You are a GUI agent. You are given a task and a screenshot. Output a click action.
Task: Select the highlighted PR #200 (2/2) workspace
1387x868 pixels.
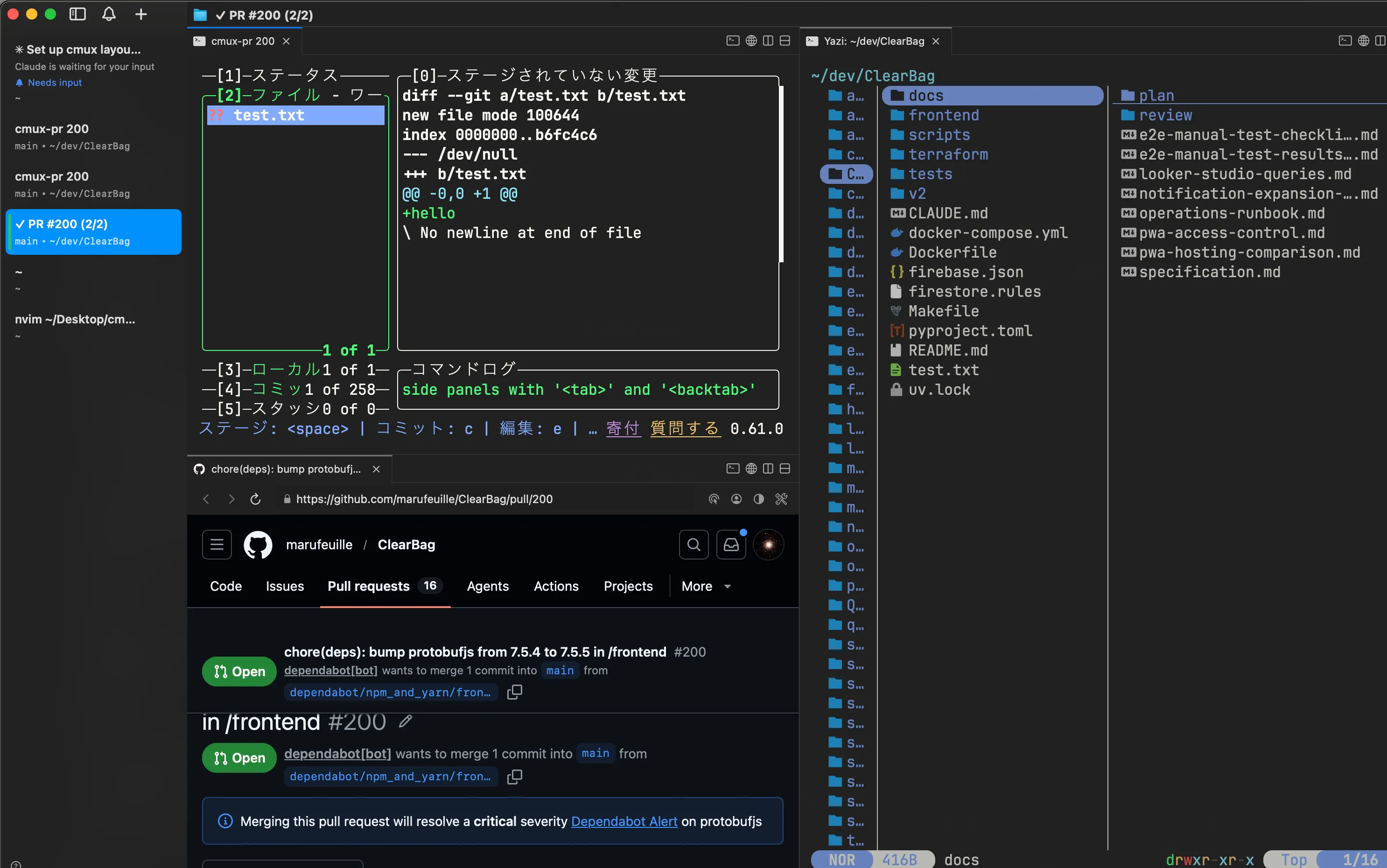tap(94, 232)
